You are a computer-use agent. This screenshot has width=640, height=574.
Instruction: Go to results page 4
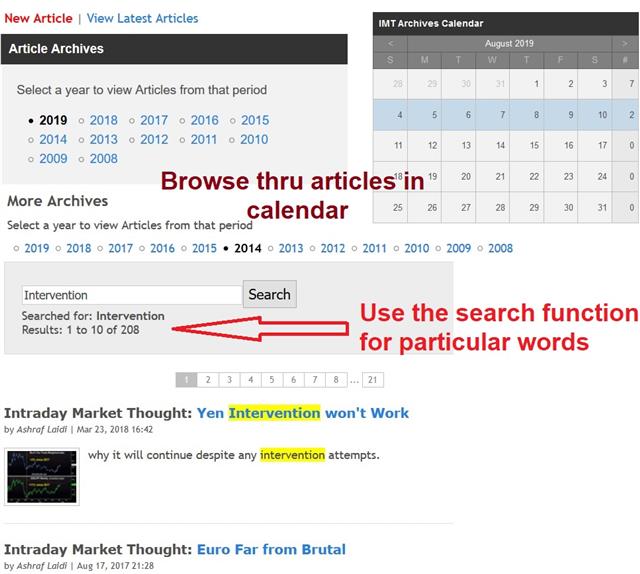[251, 380]
